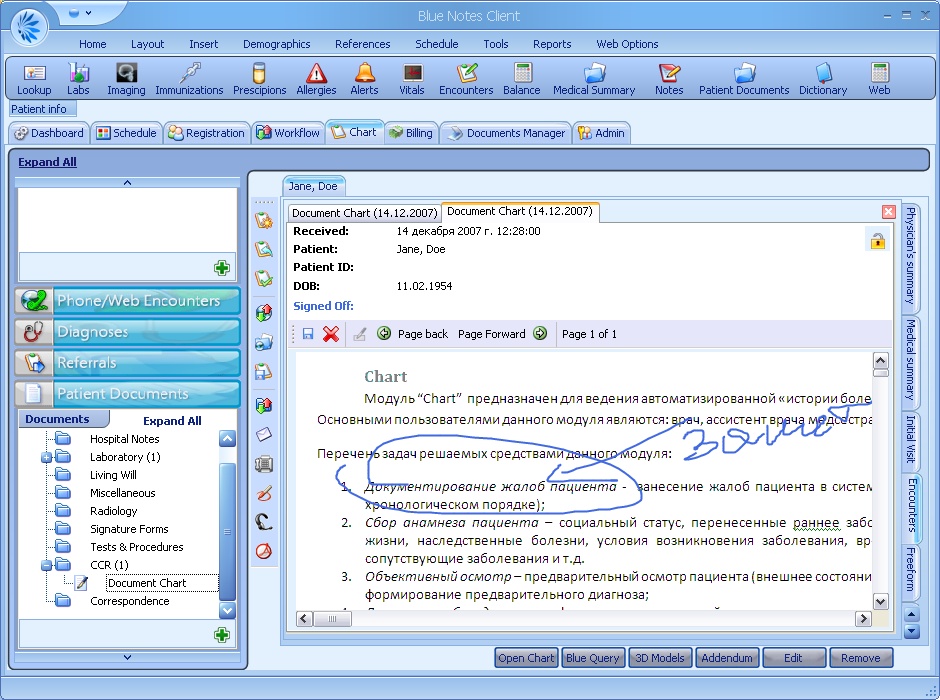Expand the Phone/Web Encounters section
Viewport: 940px width, 700px height.
click(128, 301)
